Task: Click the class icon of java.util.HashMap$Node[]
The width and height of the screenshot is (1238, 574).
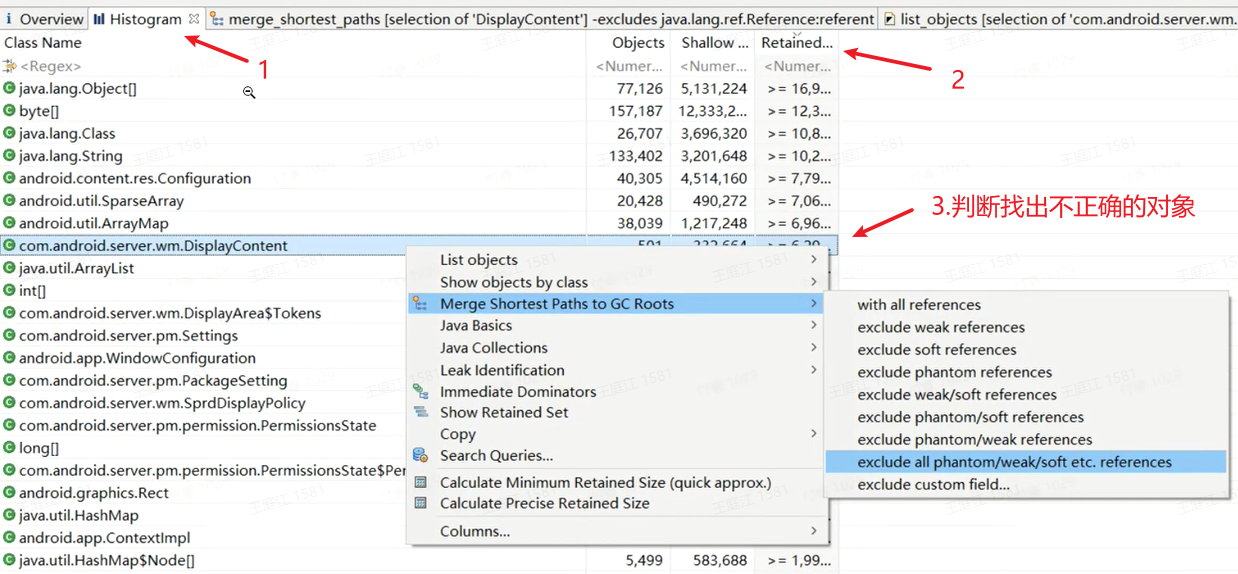Action: pyautogui.click(x=9, y=561)
